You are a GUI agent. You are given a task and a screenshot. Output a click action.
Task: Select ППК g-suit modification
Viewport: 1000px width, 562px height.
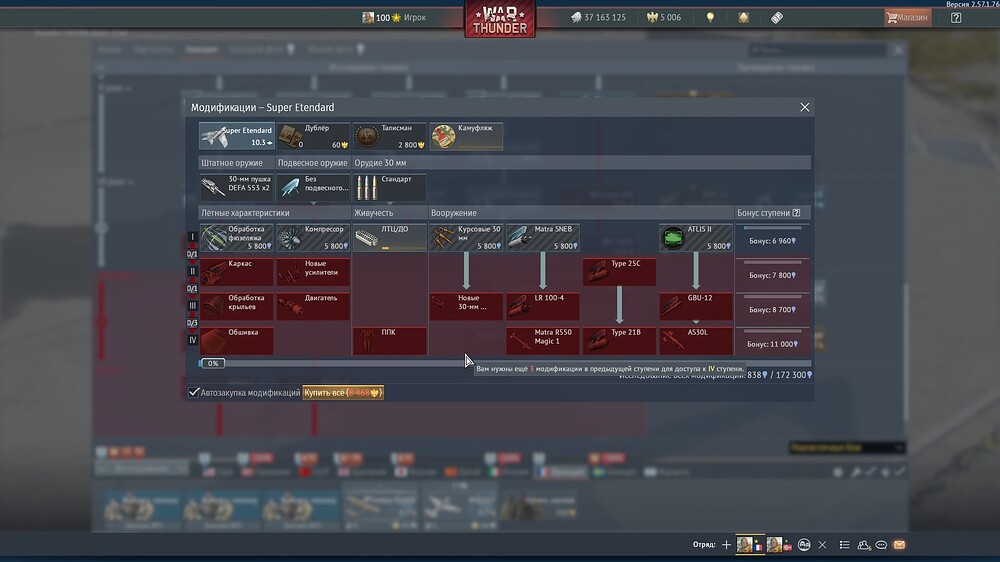click(390, 340)
